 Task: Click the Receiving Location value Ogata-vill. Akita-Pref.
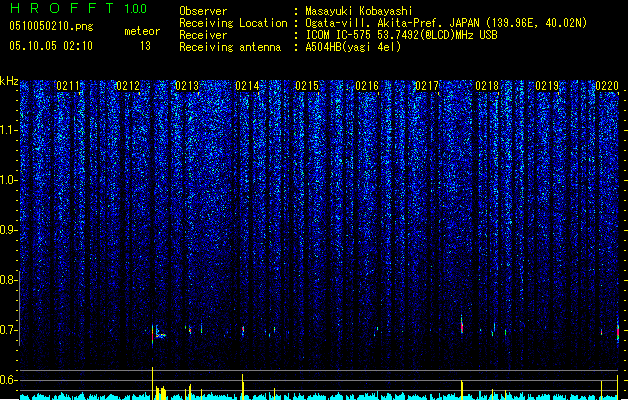click(x=375, y=23)
